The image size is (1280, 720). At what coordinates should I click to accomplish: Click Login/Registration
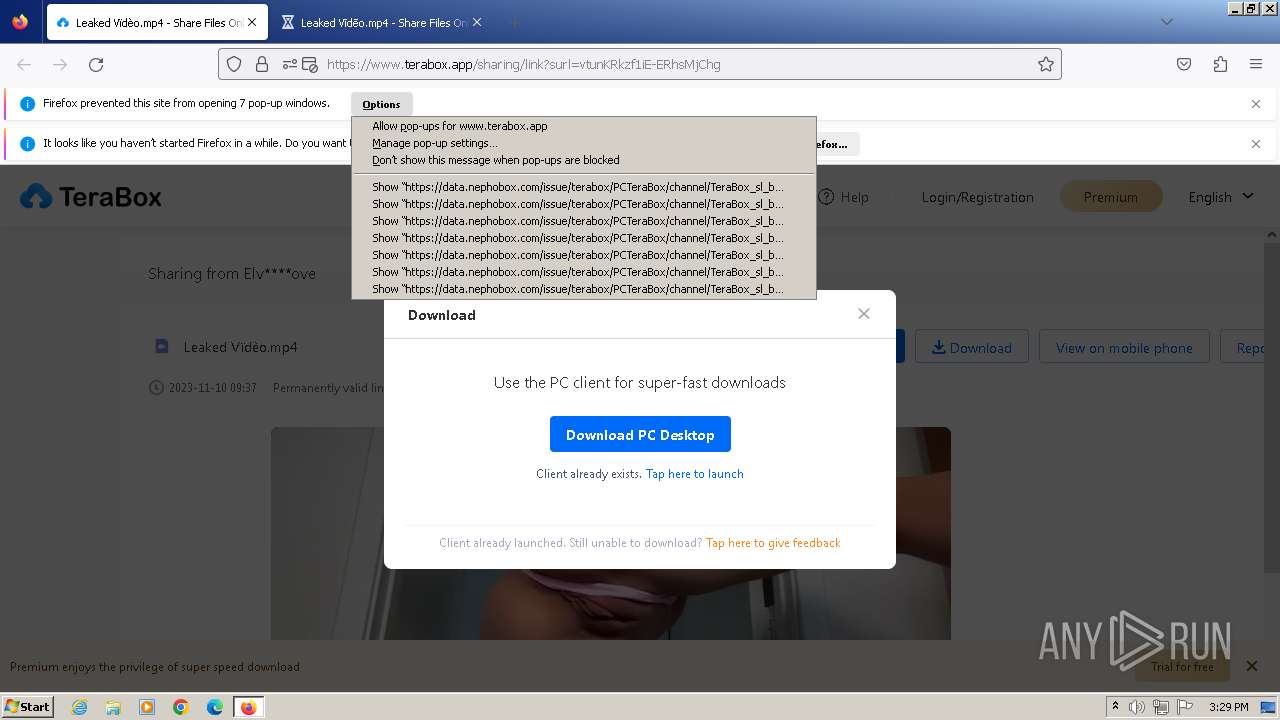(x=977, y=197)
